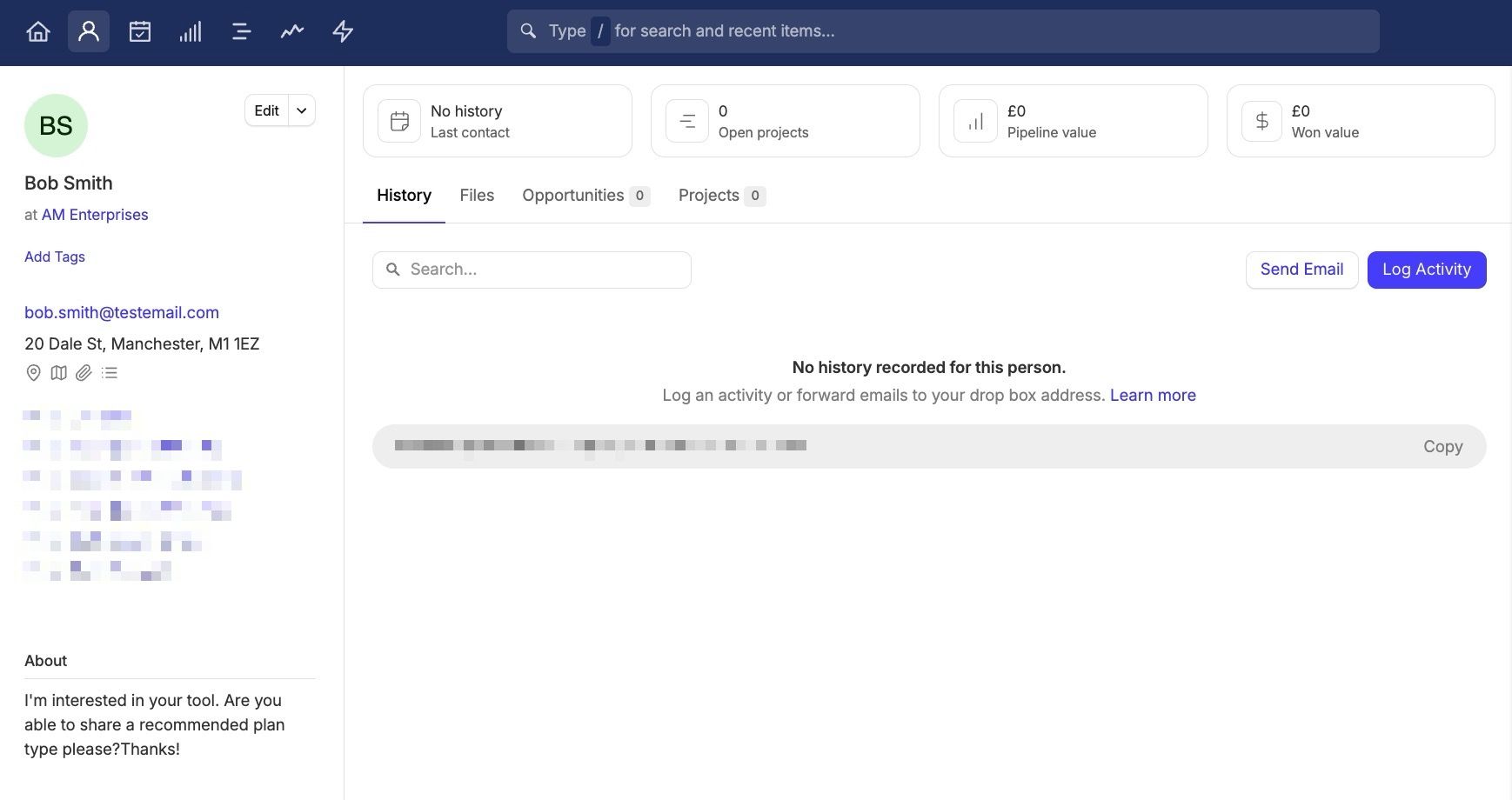Click the Log Activity button
Image resolution: width=1512 pixels, height=800 pixels.
coord(1427,270)
